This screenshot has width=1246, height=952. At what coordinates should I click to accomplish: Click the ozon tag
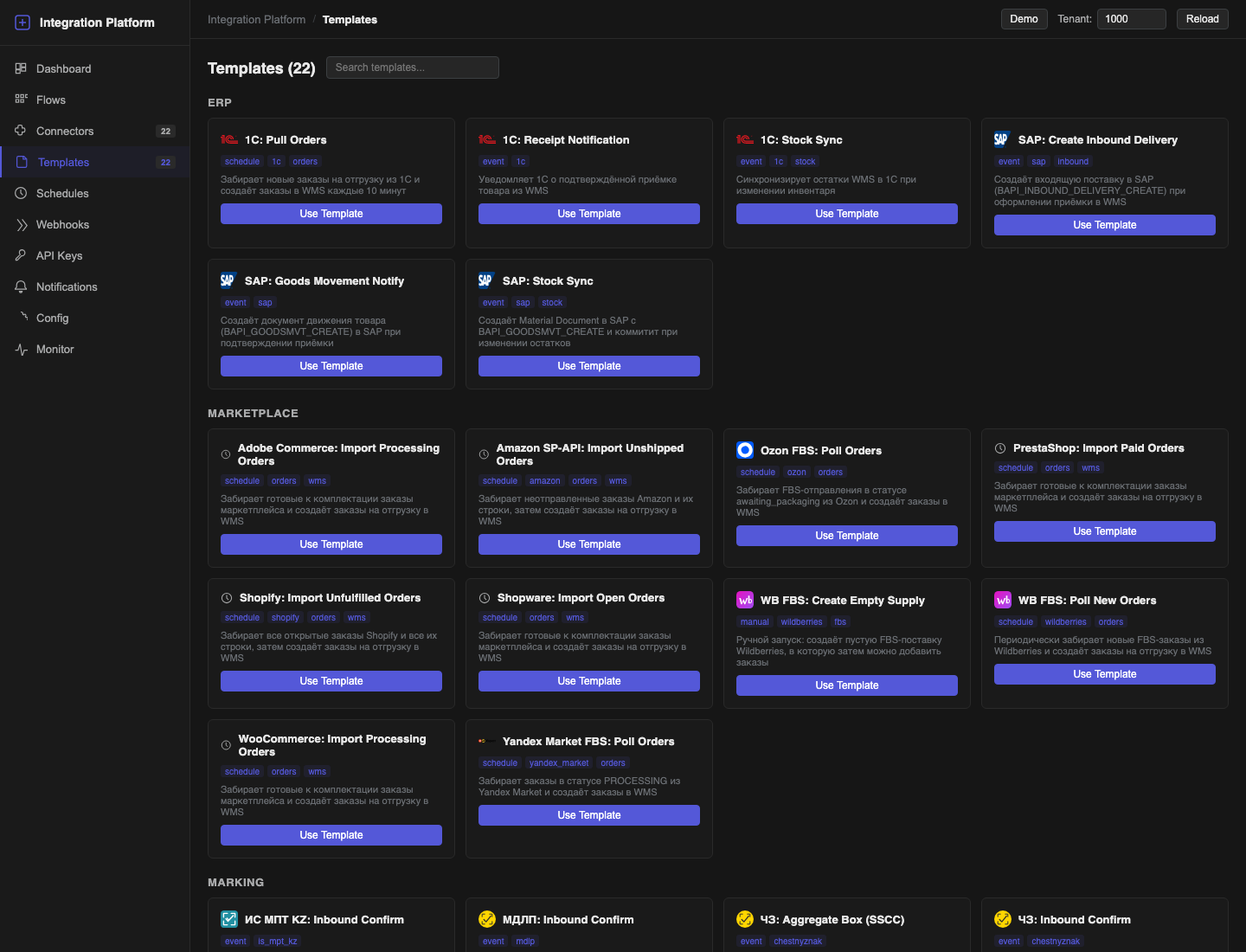tap(797, 473)
